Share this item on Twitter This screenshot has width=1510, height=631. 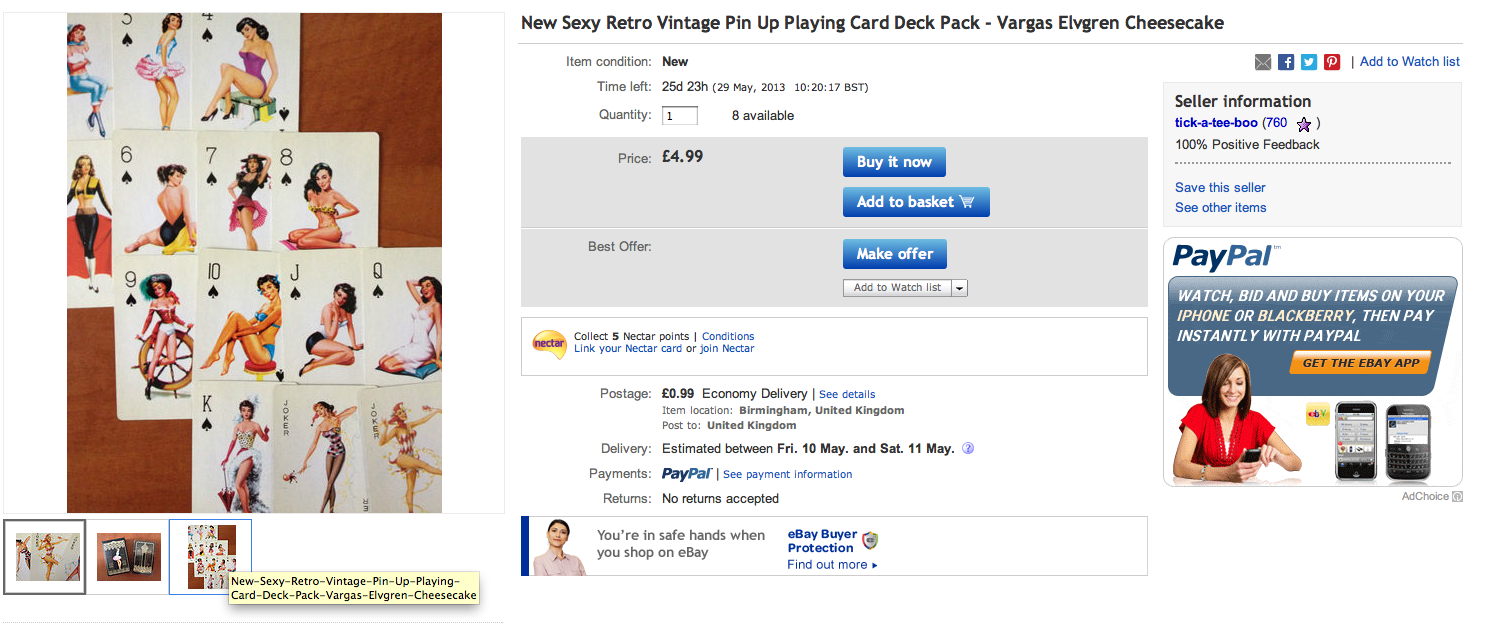coord(1309,62)
